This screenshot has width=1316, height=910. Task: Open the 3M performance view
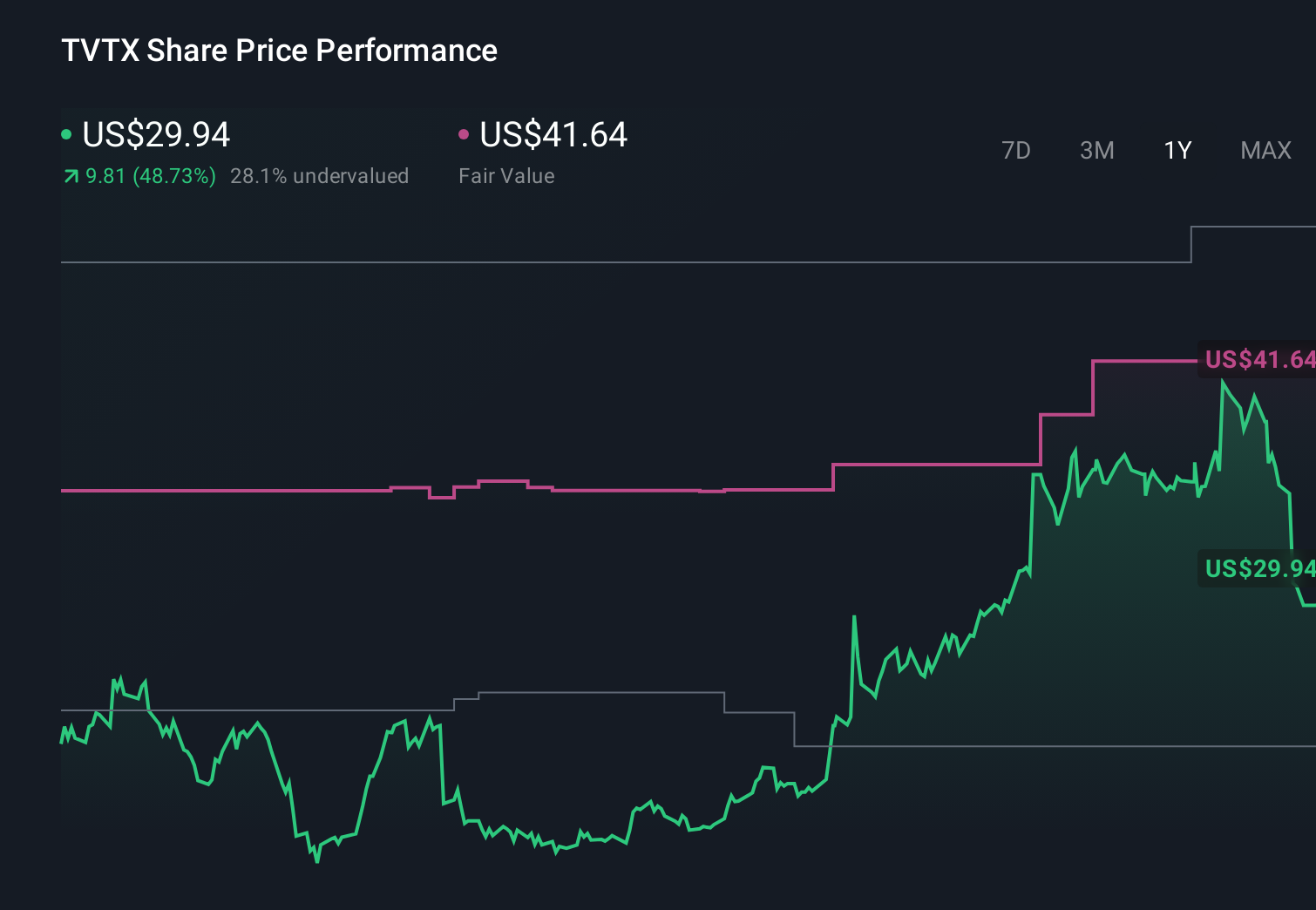[1096, 150]
